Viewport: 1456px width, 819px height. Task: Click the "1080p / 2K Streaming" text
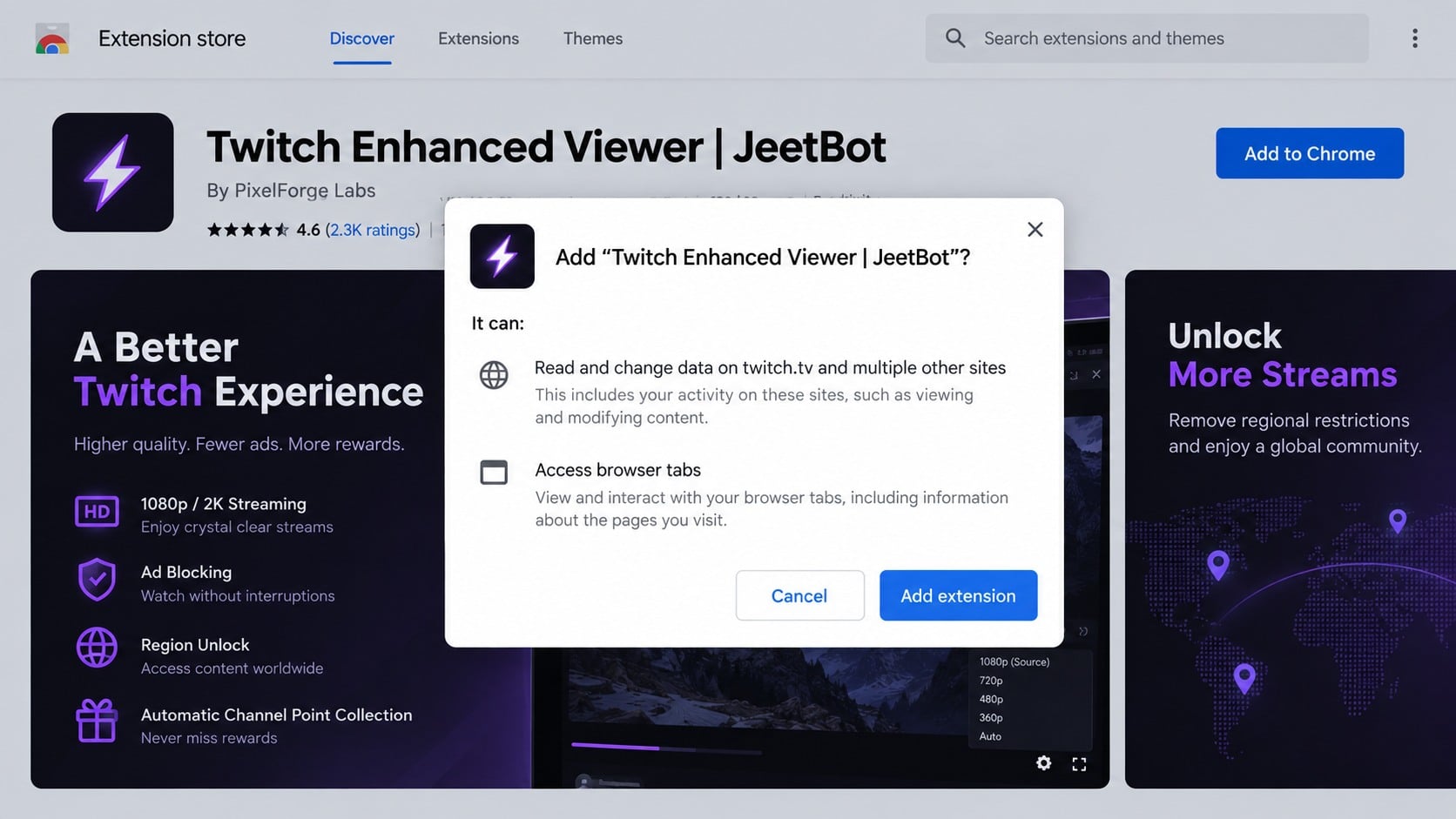click(224, 504)
